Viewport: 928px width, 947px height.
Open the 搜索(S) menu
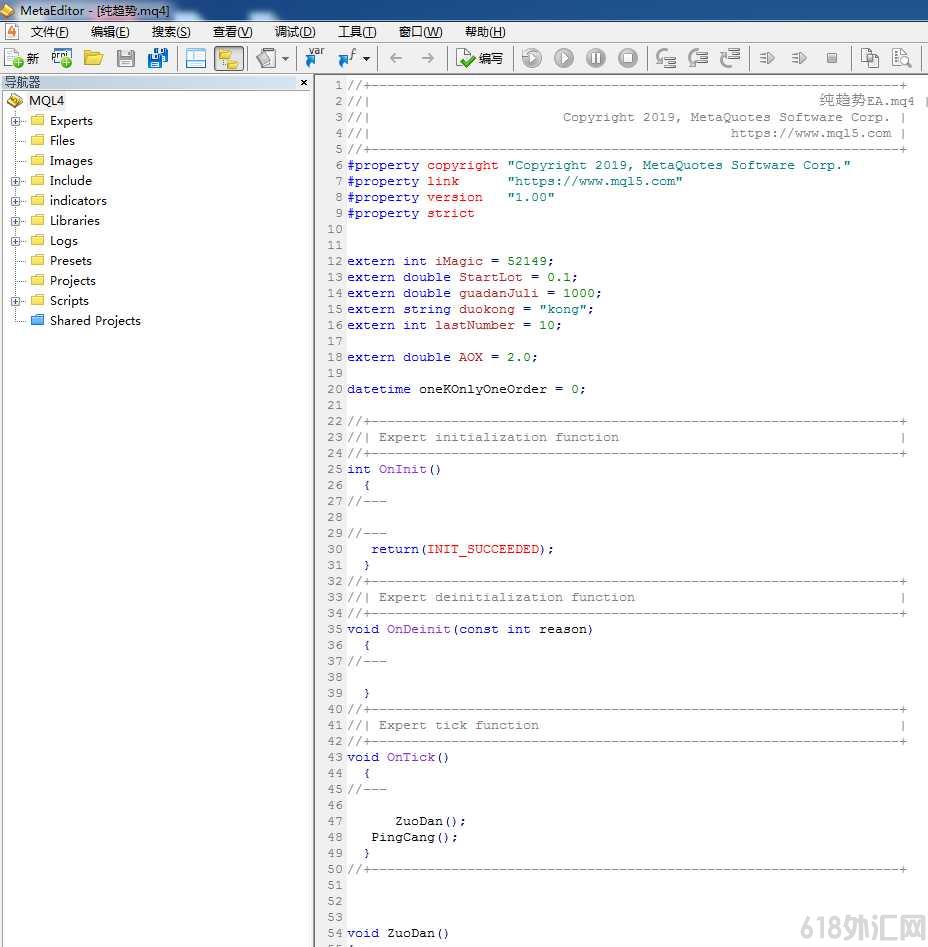[x=171, y=32]
